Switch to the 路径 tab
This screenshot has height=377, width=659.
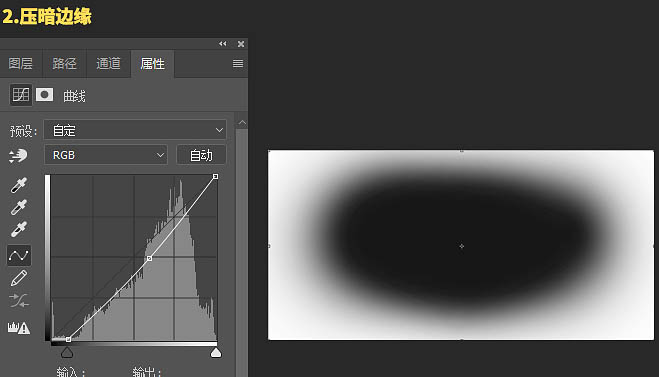coord(64,63)
